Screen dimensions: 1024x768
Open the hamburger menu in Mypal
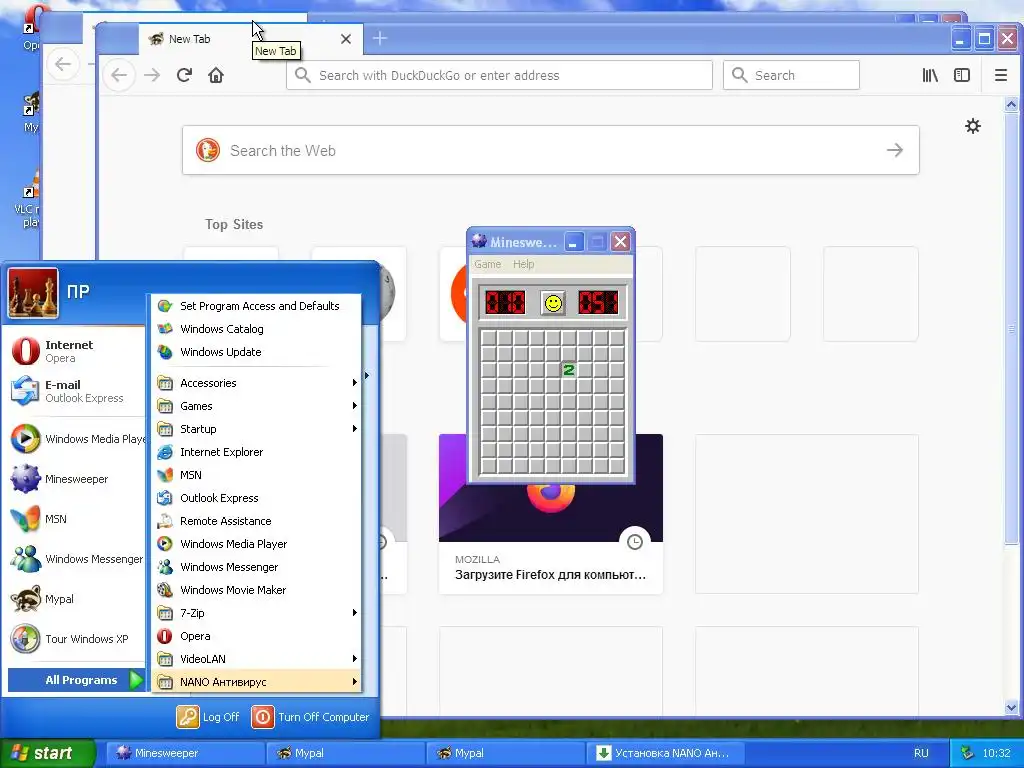(1000, 75)
